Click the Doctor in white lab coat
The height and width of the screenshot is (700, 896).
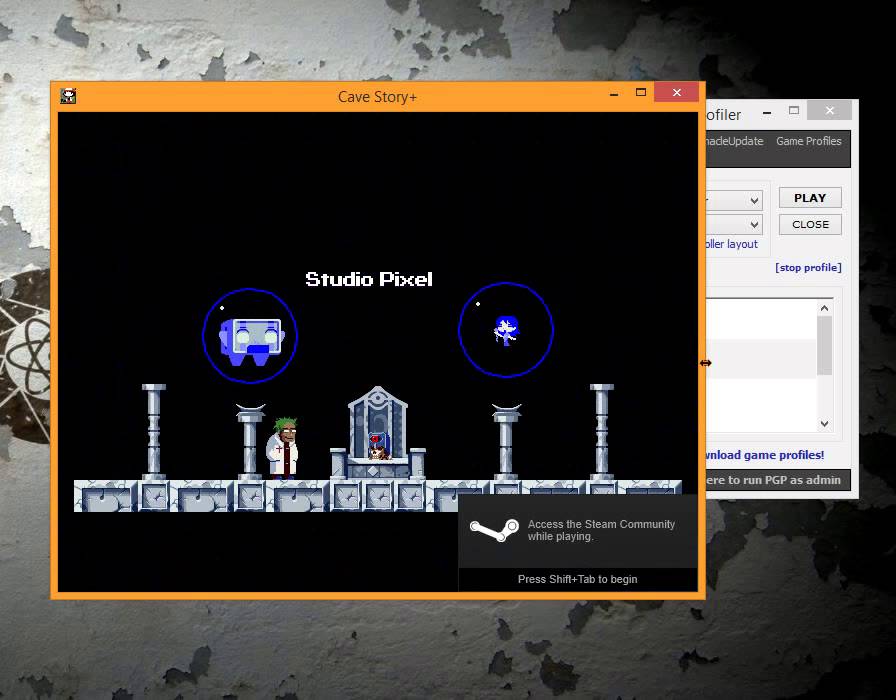point(282,448)
